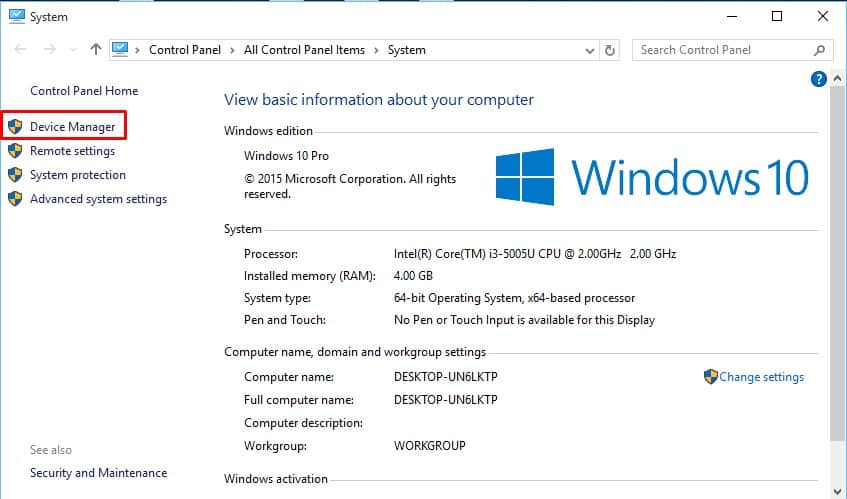Open Remote settings
The width and height of the screenshot is (847, 499).
[72, 151]
